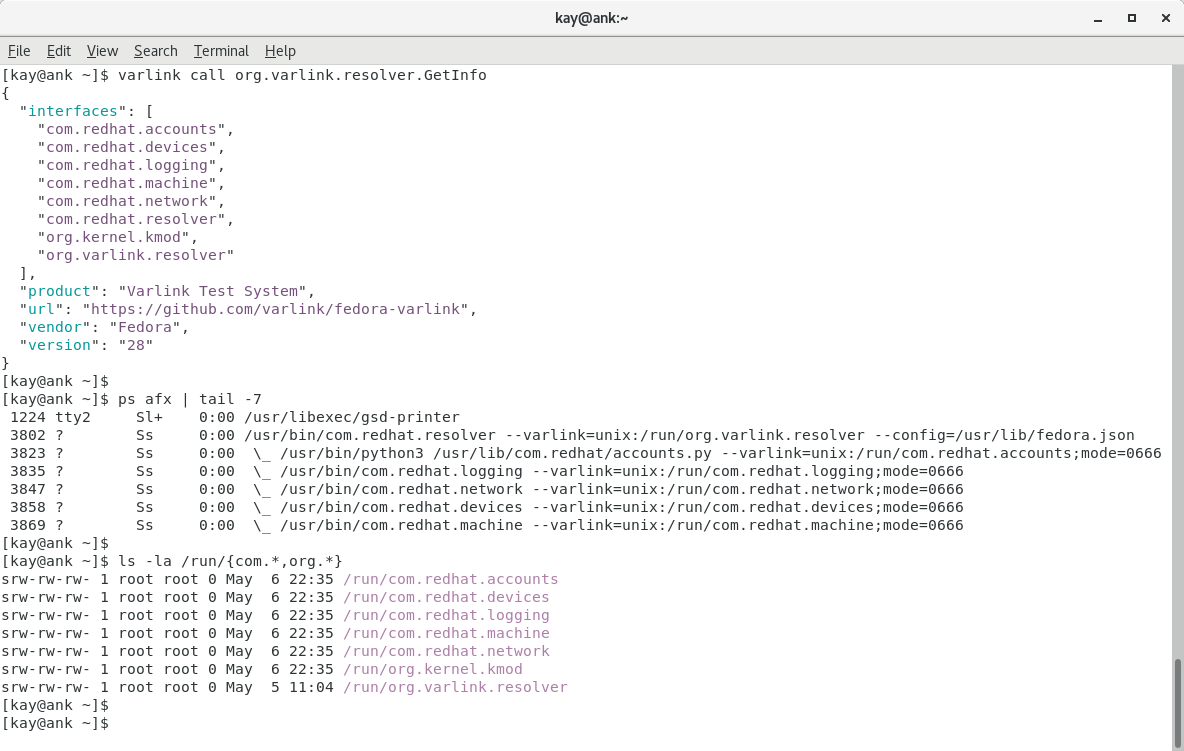1184x751 pixels.
Task: Open the File menu
Action: (x=19, y=51)
